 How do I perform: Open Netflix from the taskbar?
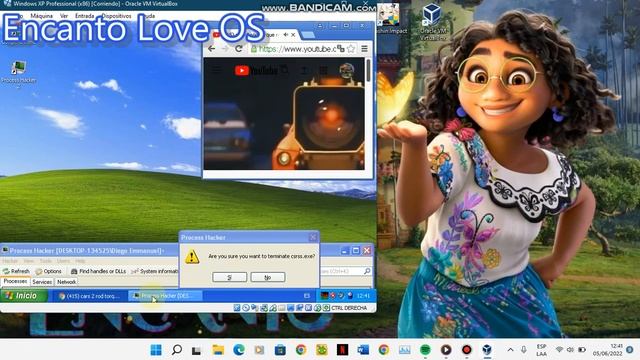click(x=342, y=350)
